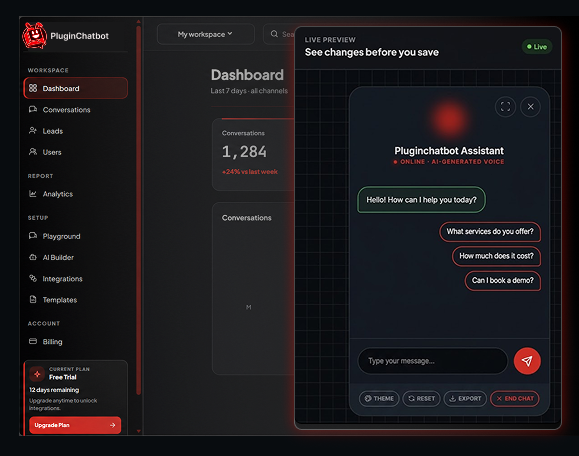
Task: Click the Upgrade Plan button
Action: point(75,425)
